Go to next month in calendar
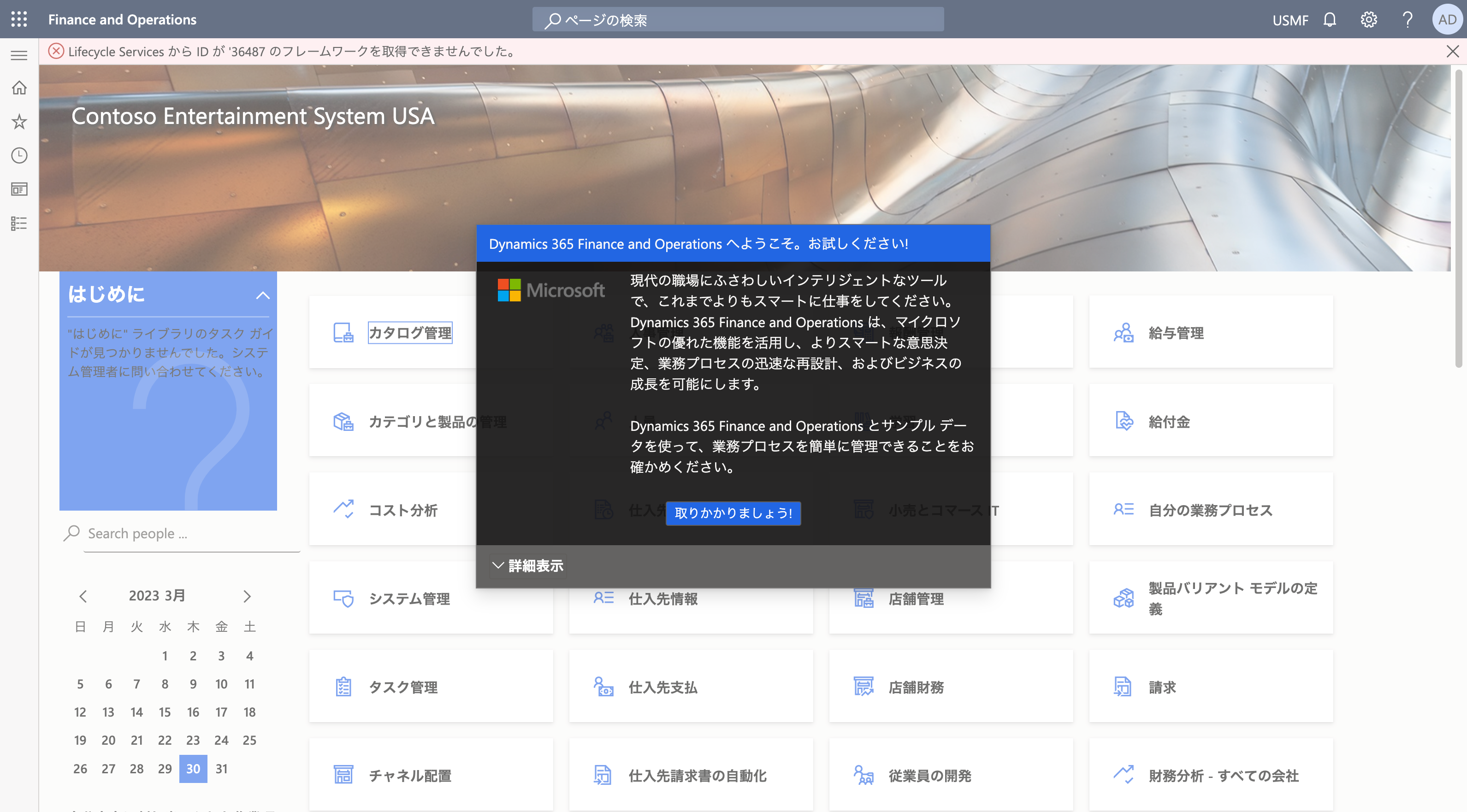 coord(247,596)
